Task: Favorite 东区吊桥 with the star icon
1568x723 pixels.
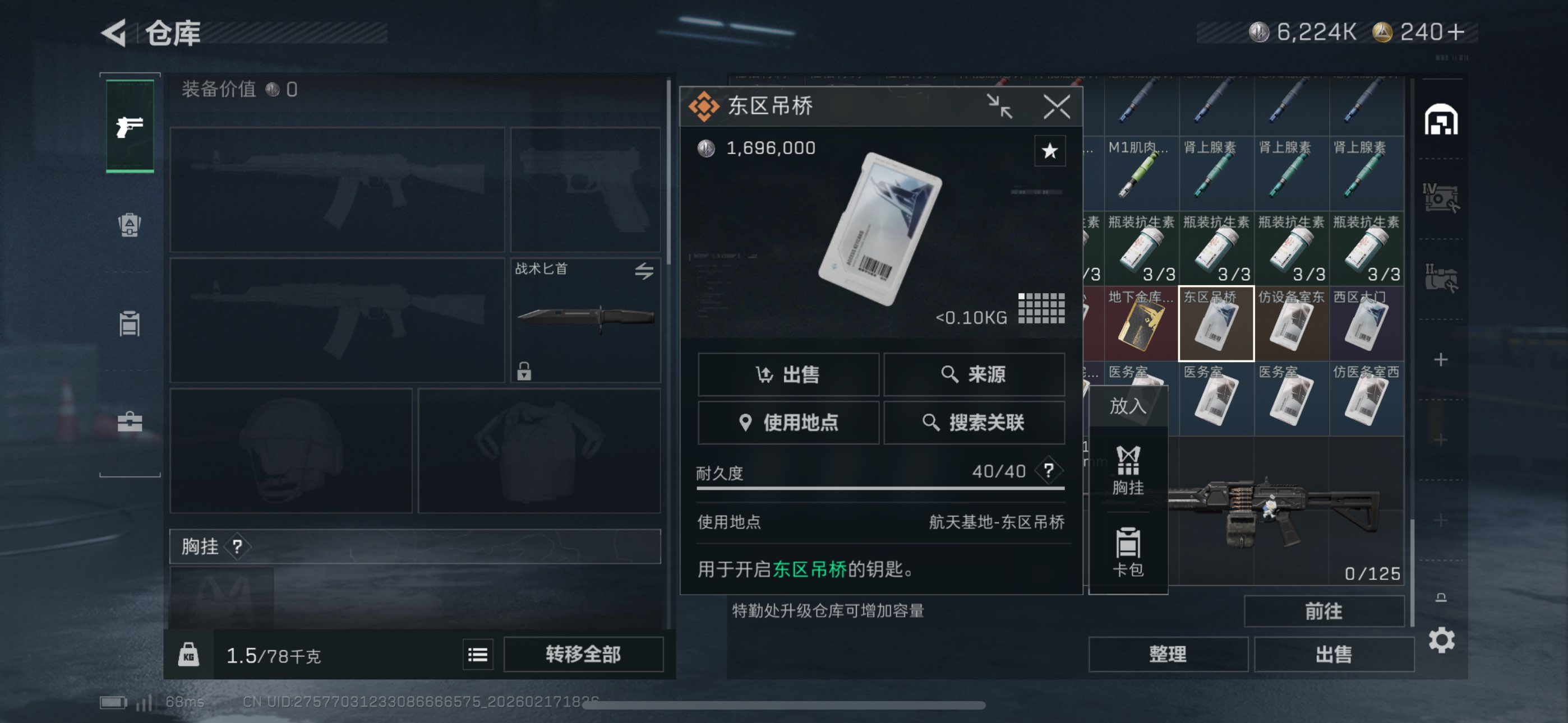Action: pyautogui.click(x=1049, y=150)
